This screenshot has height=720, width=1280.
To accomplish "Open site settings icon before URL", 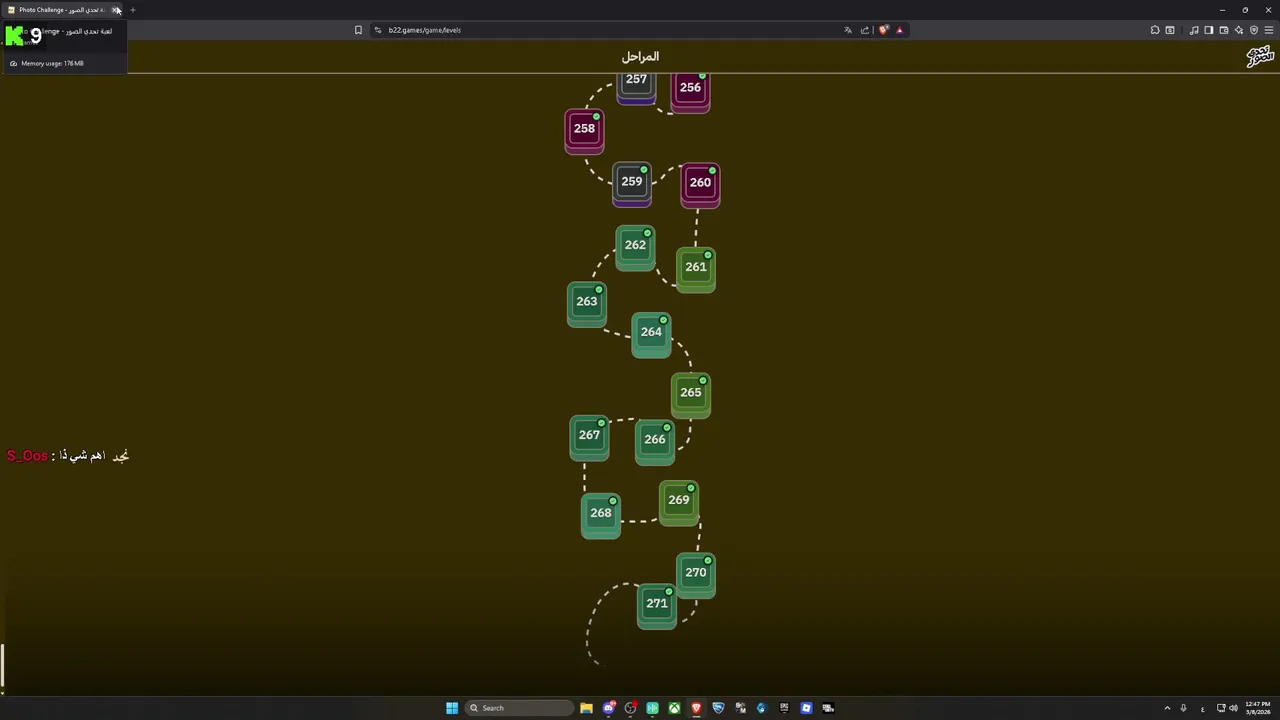I will 378,30.
